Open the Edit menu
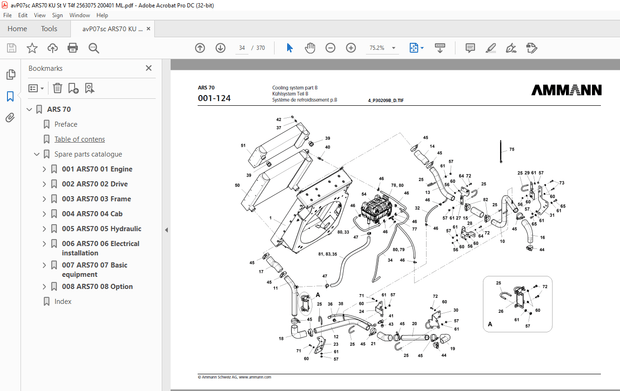Screen dimensions: 620x391 click(23, 15)
